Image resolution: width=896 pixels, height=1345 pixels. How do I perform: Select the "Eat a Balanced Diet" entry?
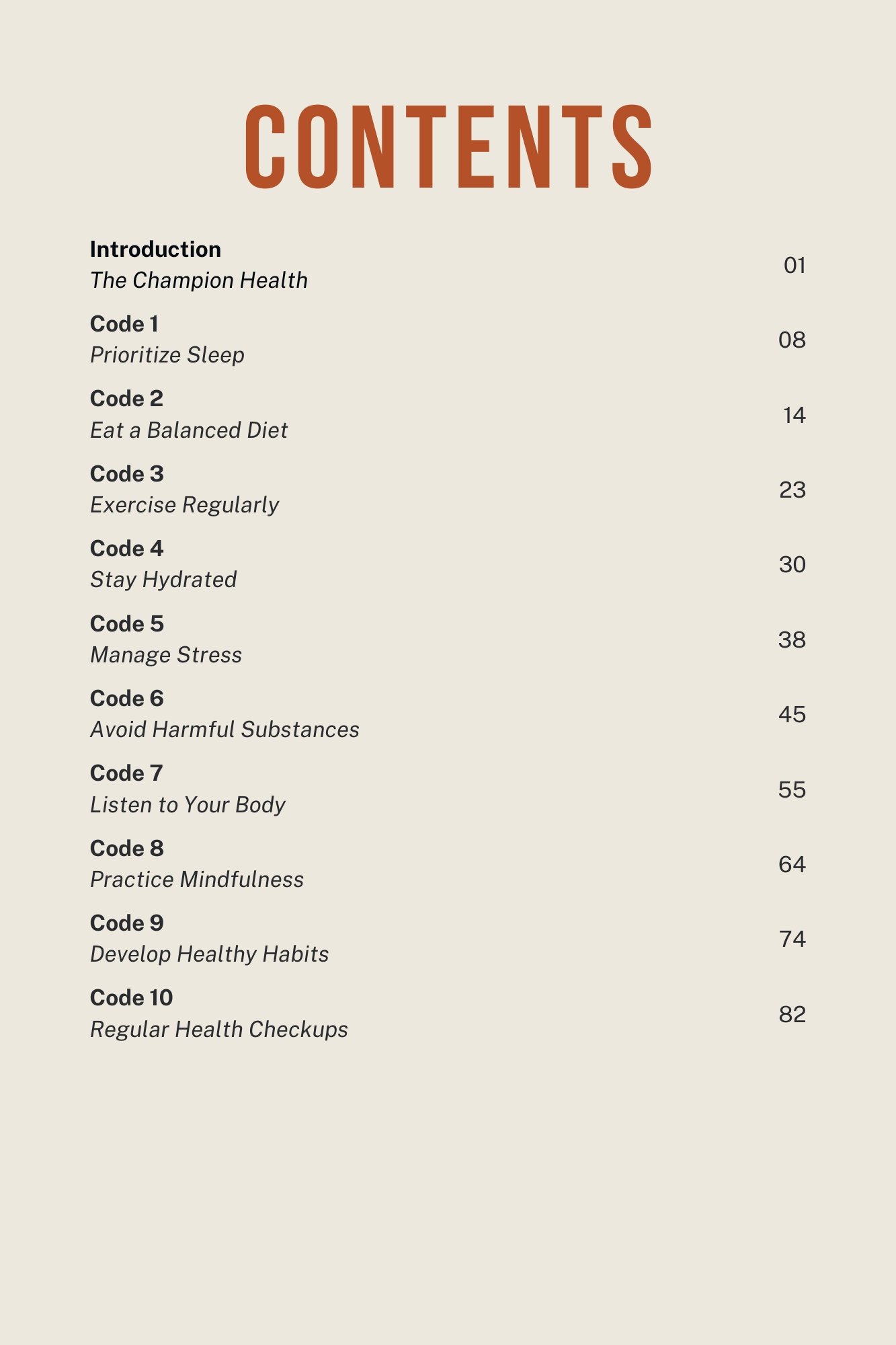(x=189, y=430)
